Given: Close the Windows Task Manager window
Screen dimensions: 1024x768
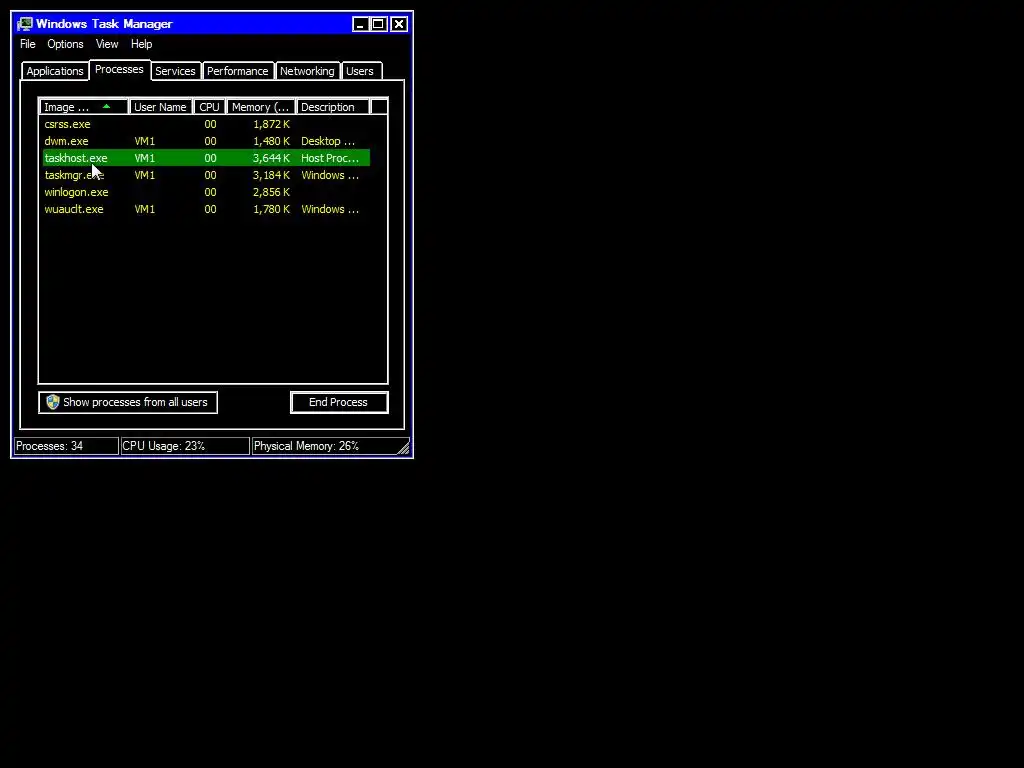Looking at the screenshot, I should click(x=399, y=24).
